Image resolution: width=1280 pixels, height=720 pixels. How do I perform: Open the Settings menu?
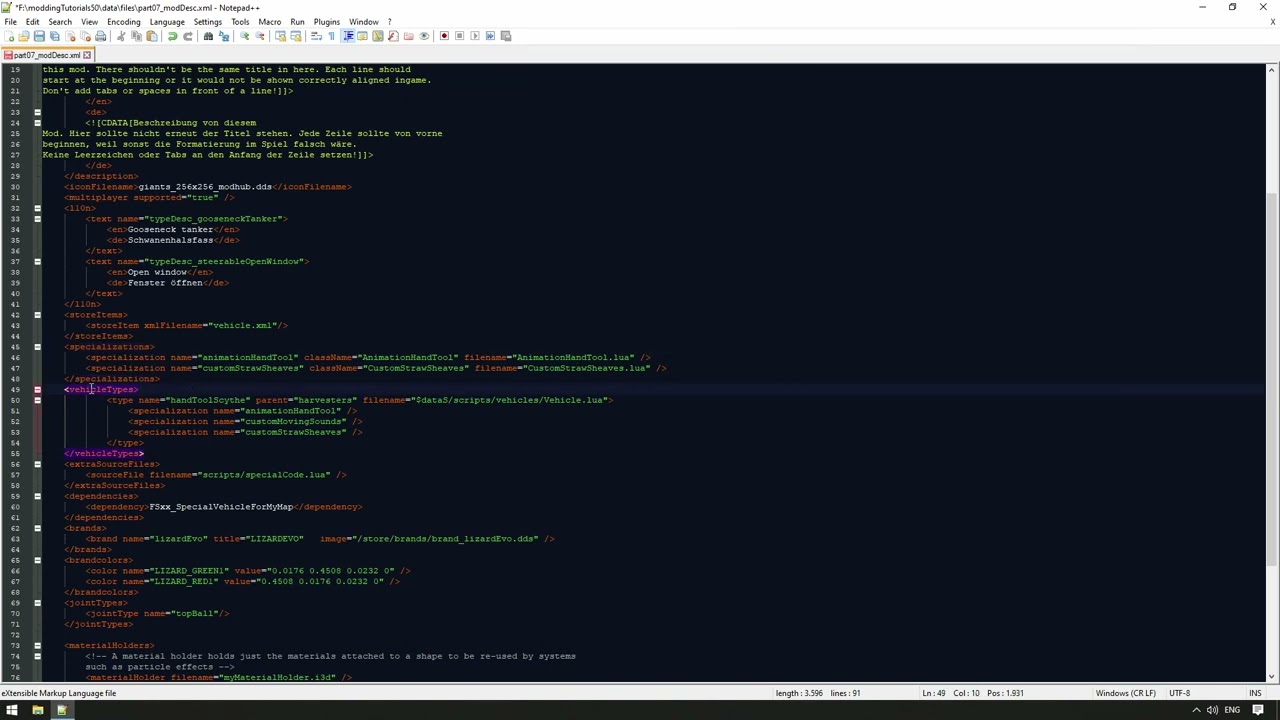pyautogui.click(x=207, y=21)
